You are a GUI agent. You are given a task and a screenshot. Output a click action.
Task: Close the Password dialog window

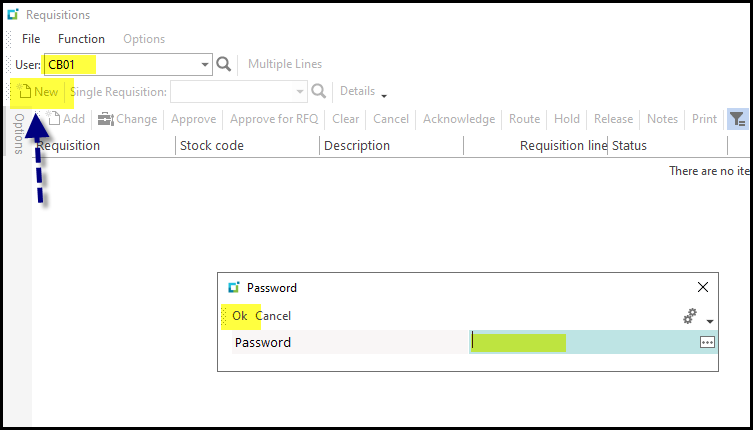click(703, 287)
